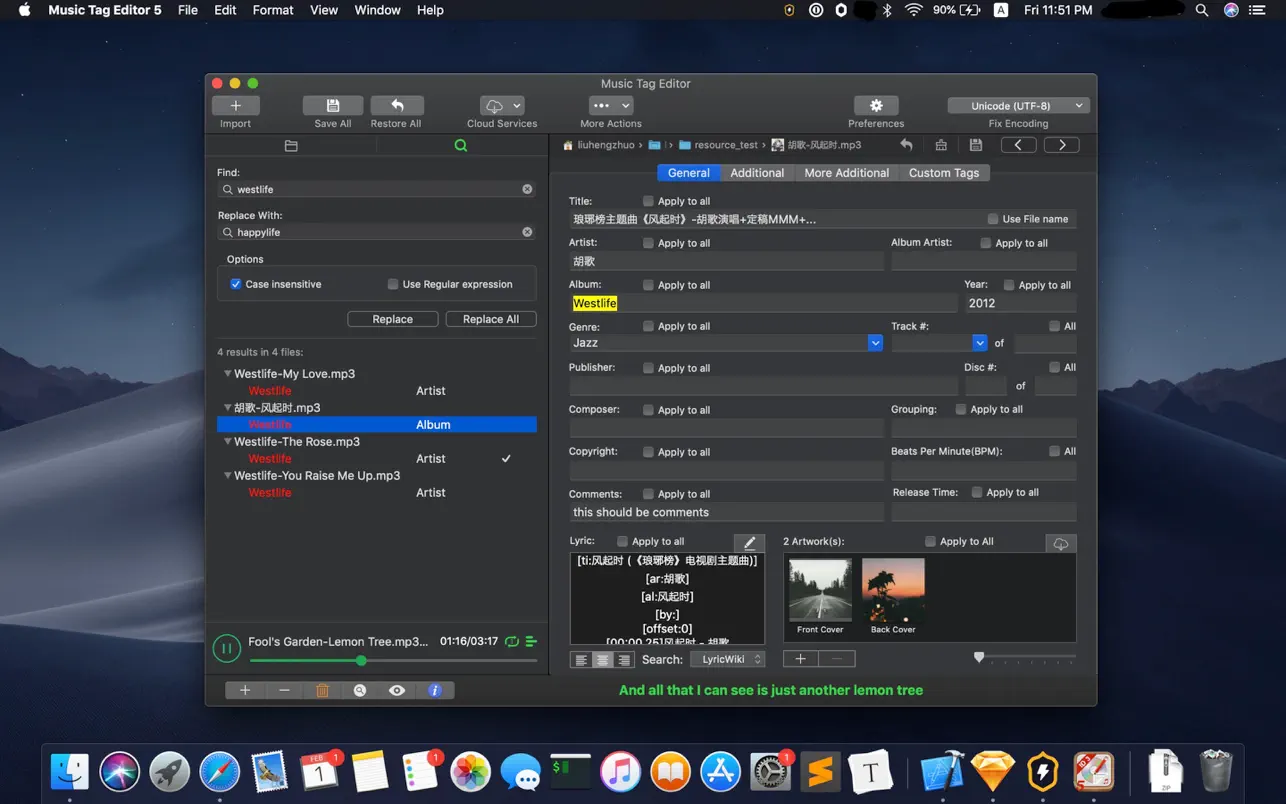Click the blue info icon
This screenshot has height=804, width=1286.
tap(434, 690)
